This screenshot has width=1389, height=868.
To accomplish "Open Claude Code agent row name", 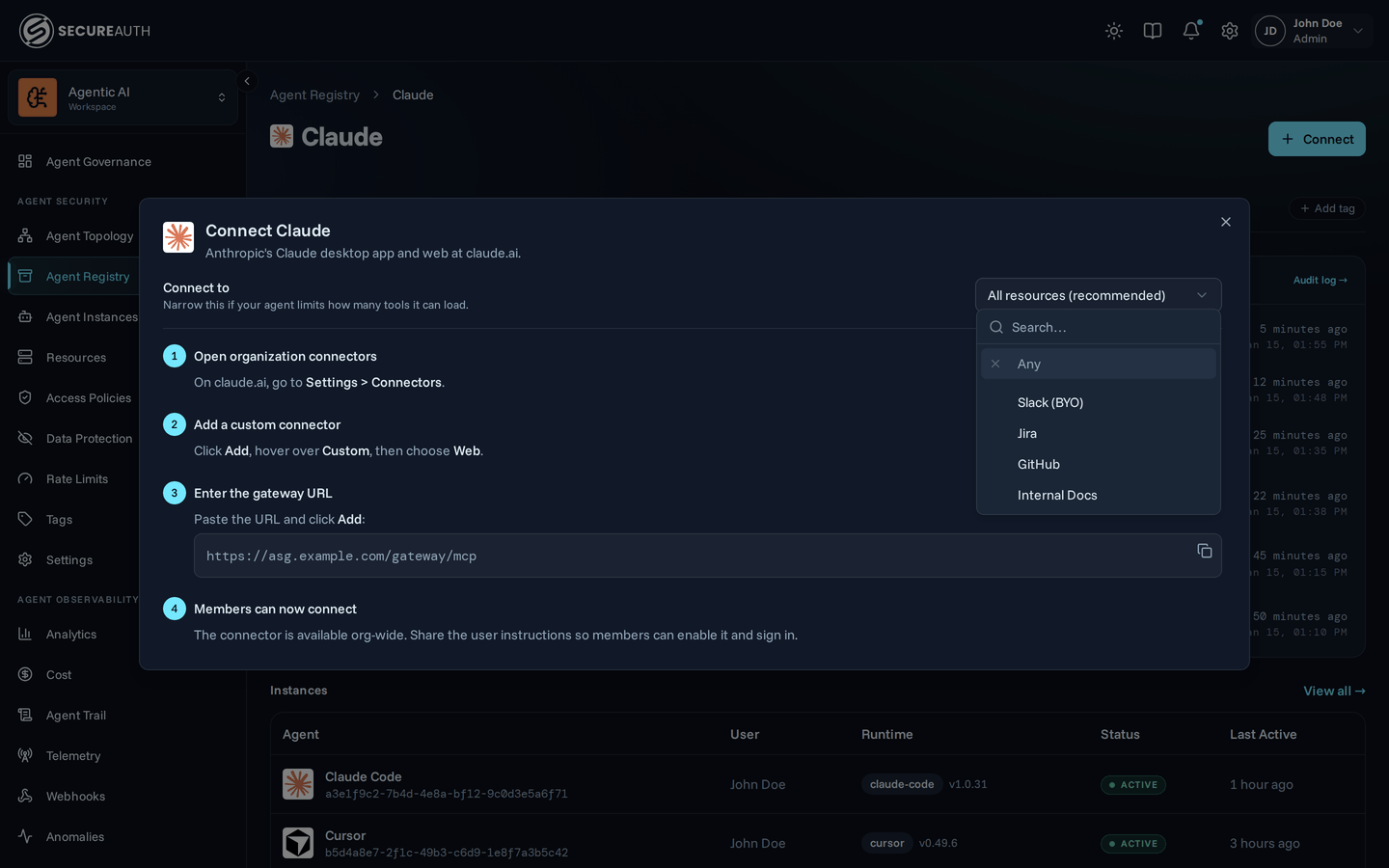I will (x=364, y=776).
